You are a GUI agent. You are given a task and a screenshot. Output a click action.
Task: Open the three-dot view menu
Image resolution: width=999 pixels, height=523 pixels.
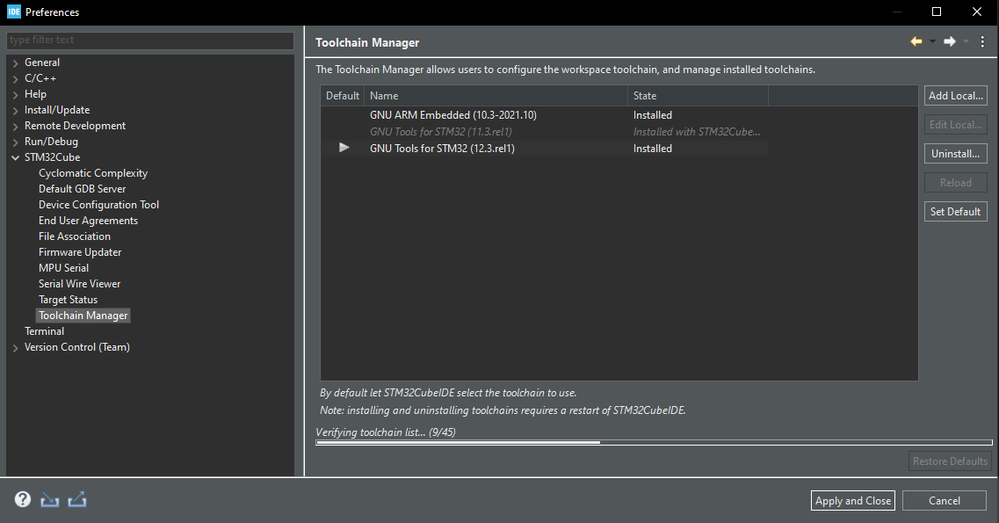(982, 42)
